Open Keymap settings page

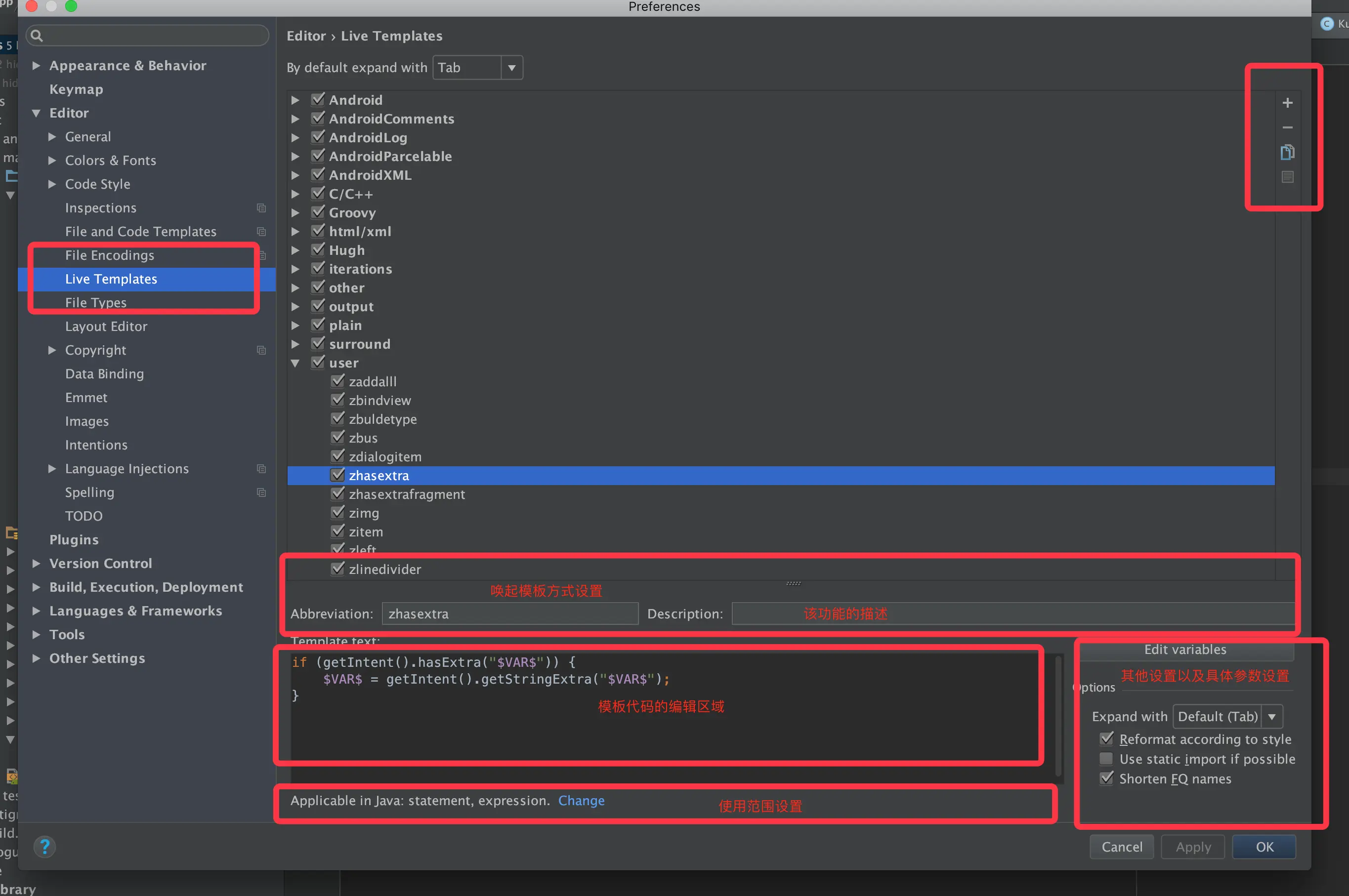coord(76,89)
